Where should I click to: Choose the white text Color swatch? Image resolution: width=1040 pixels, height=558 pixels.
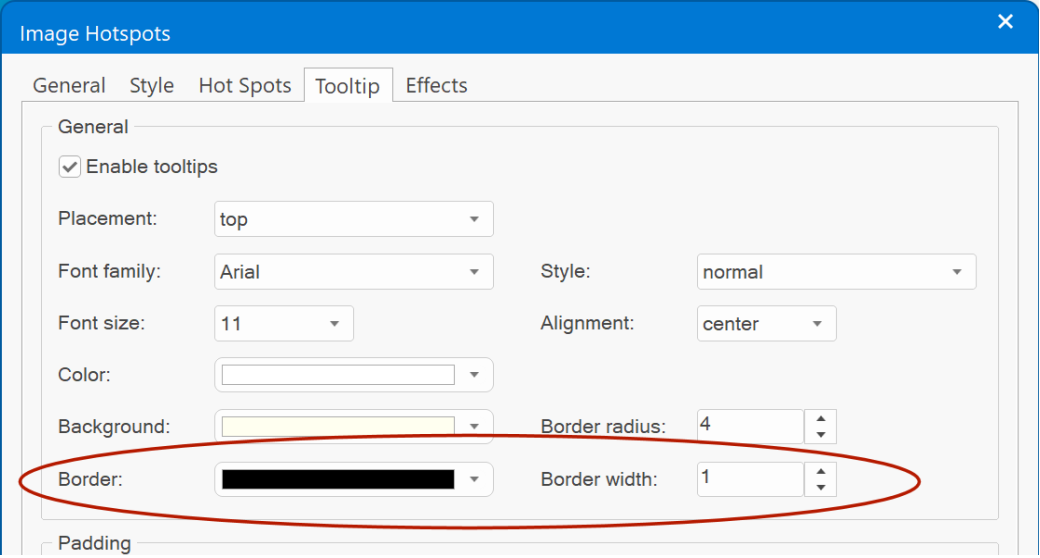338,375
